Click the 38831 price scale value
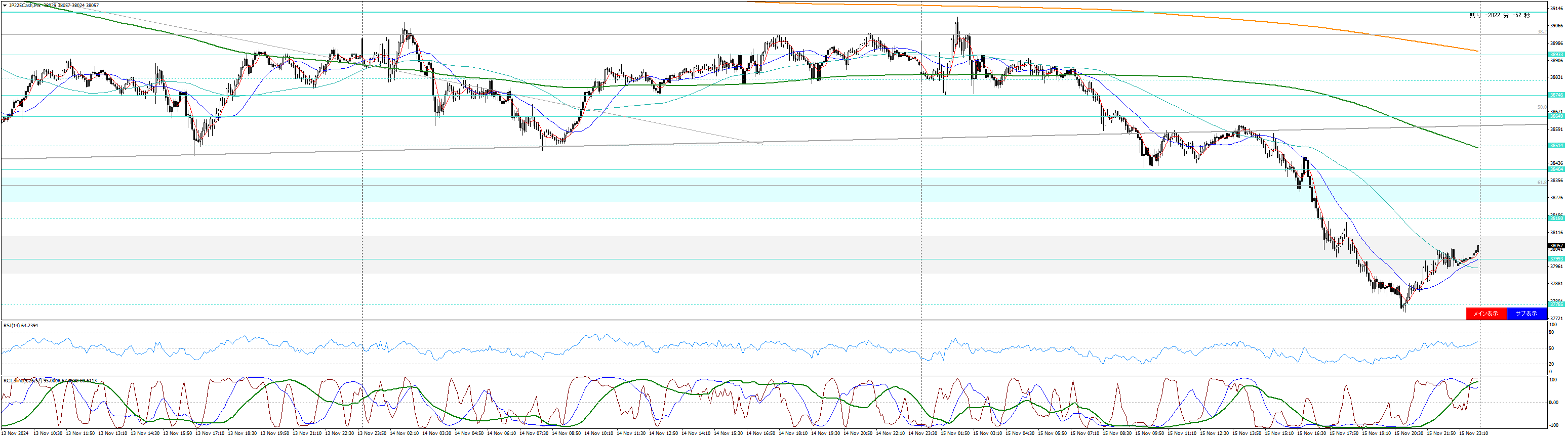The height and width of the screenshot is (439, 1568). (x=1557, y=78)
